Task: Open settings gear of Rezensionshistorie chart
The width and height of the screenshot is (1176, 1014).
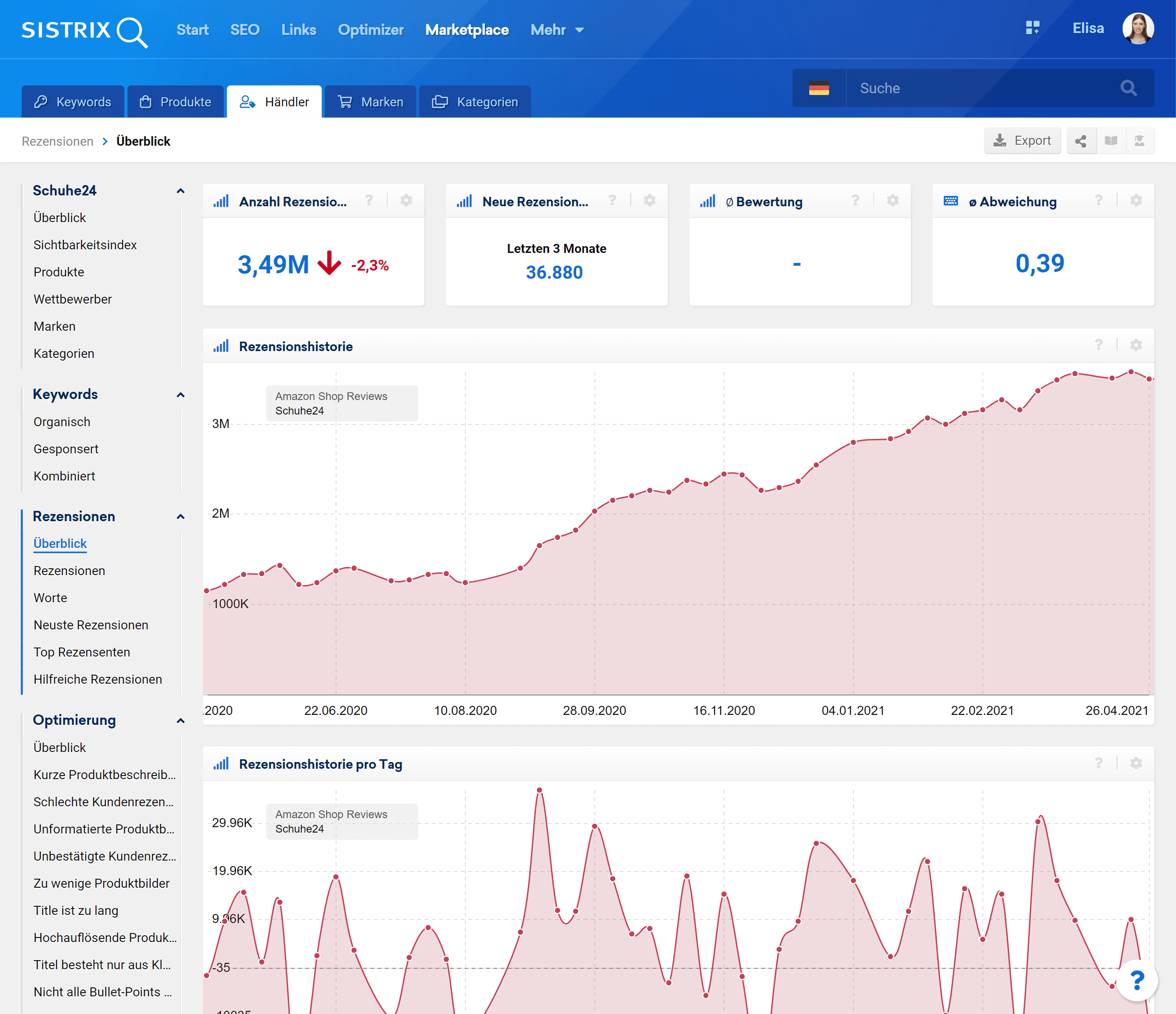Action: pos(1136,345)
